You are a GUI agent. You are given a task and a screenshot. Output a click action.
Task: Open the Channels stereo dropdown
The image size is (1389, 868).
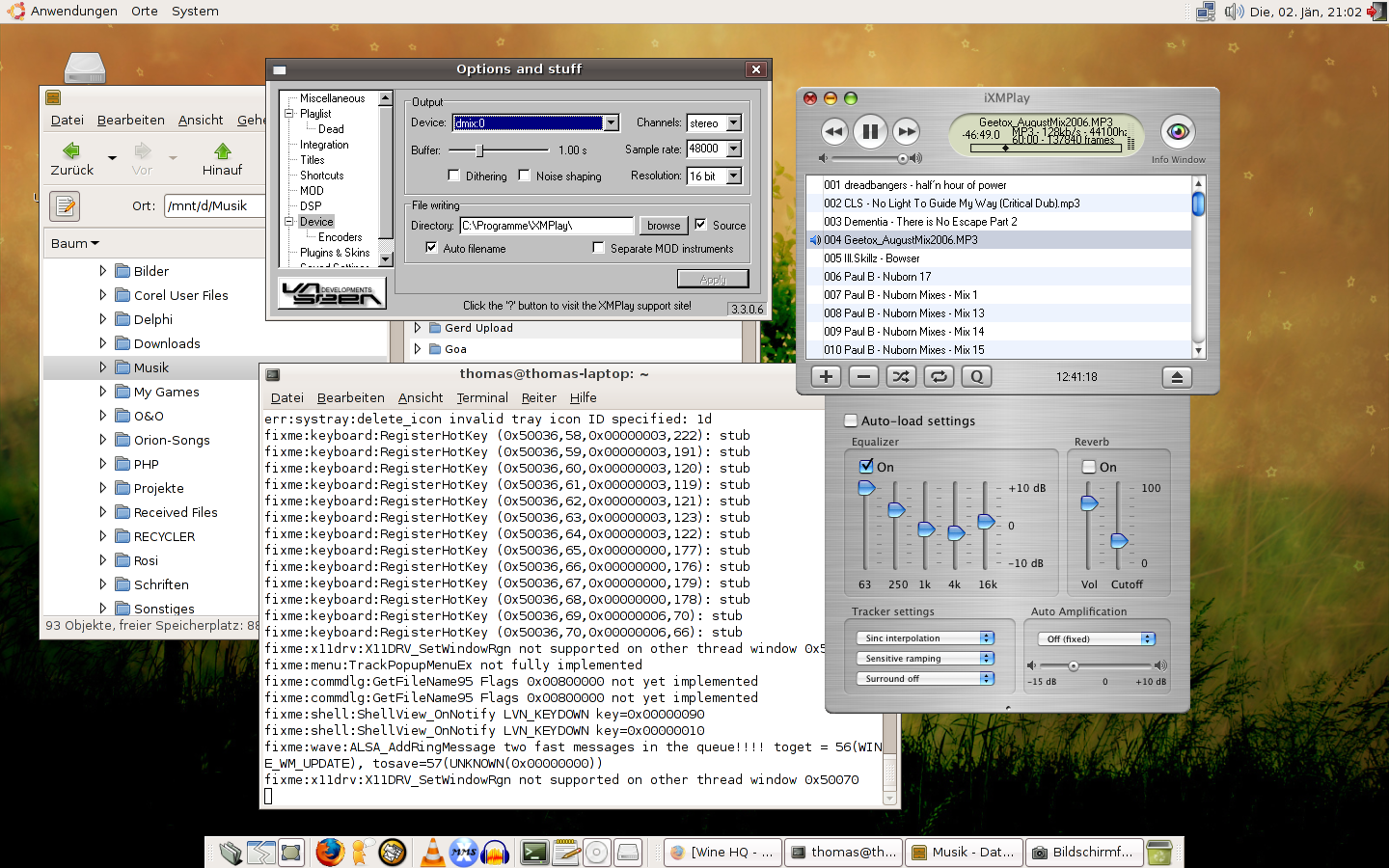(734, 123)
